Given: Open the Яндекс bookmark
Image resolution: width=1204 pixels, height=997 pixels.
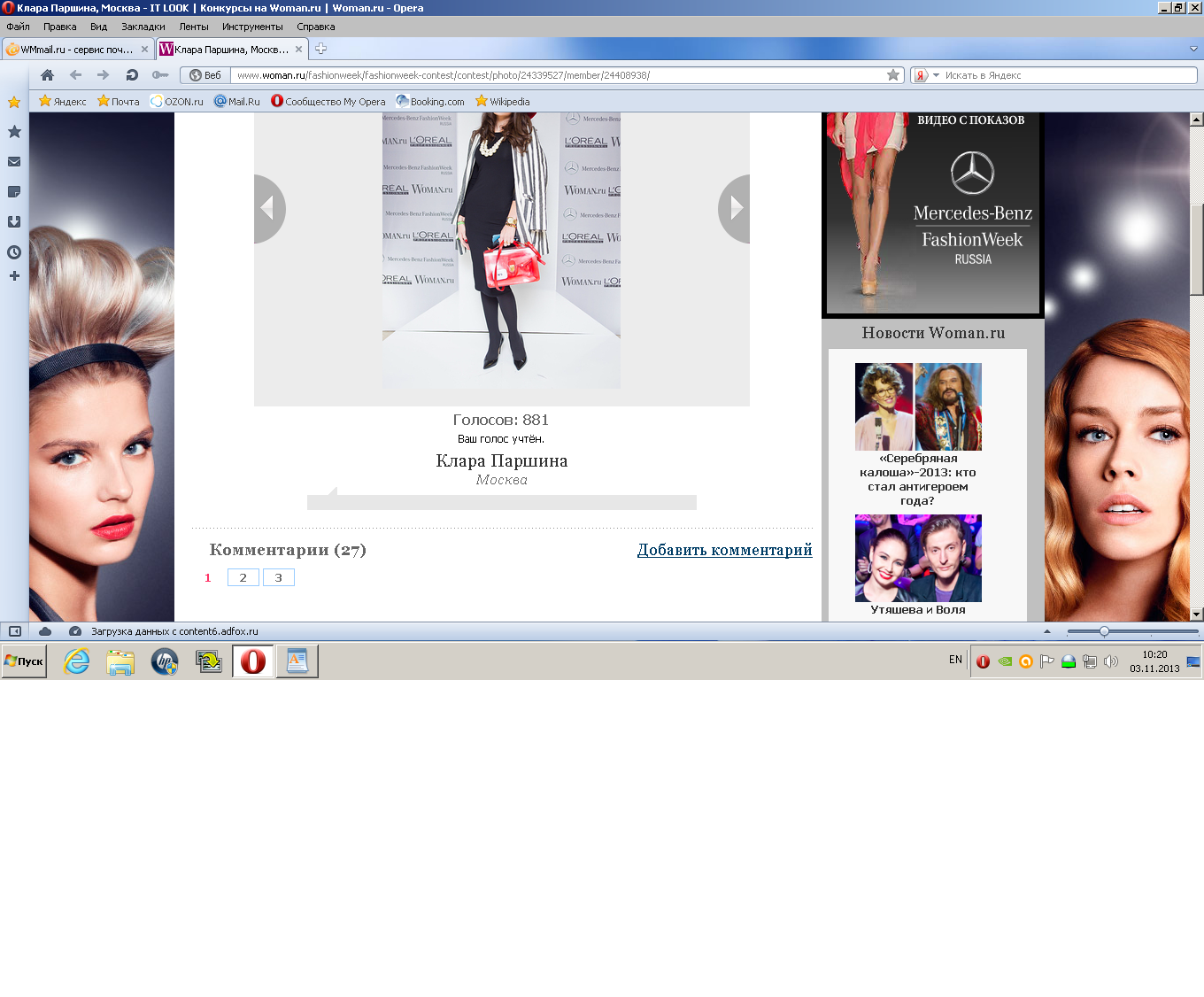Looking at the screenshot, I should (x=63, y=101).
